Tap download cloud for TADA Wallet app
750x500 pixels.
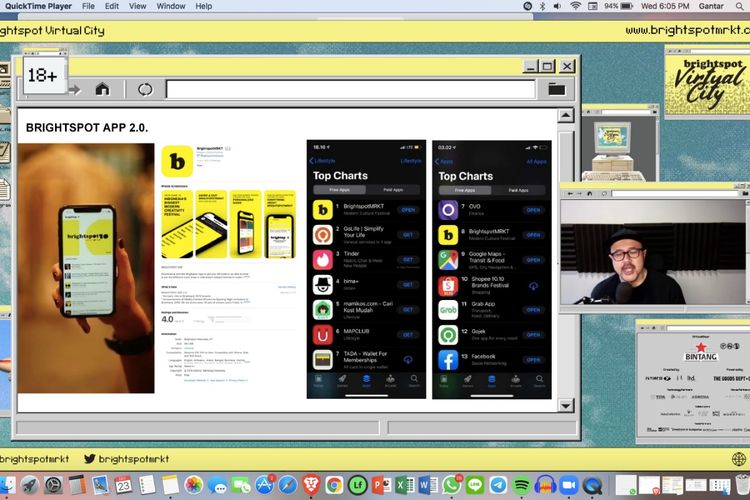[x=408, y=360]
